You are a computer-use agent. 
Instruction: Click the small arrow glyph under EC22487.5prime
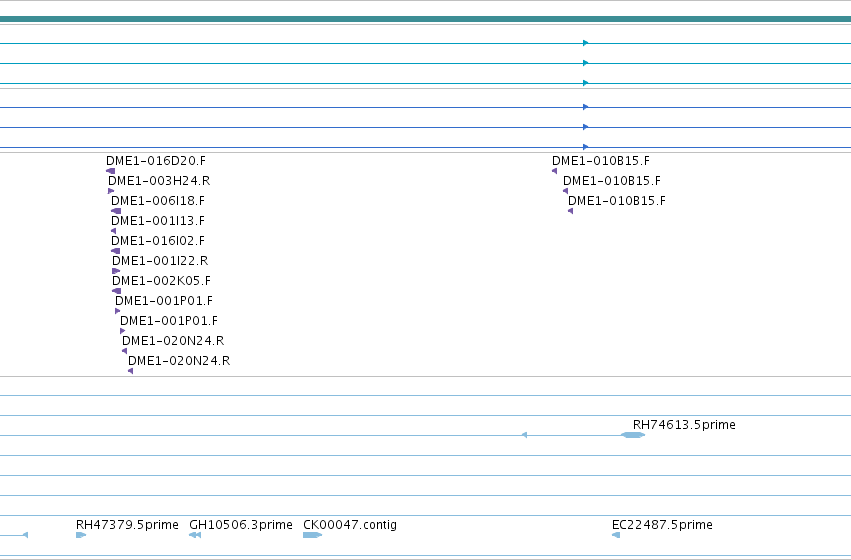coord(616,535)
